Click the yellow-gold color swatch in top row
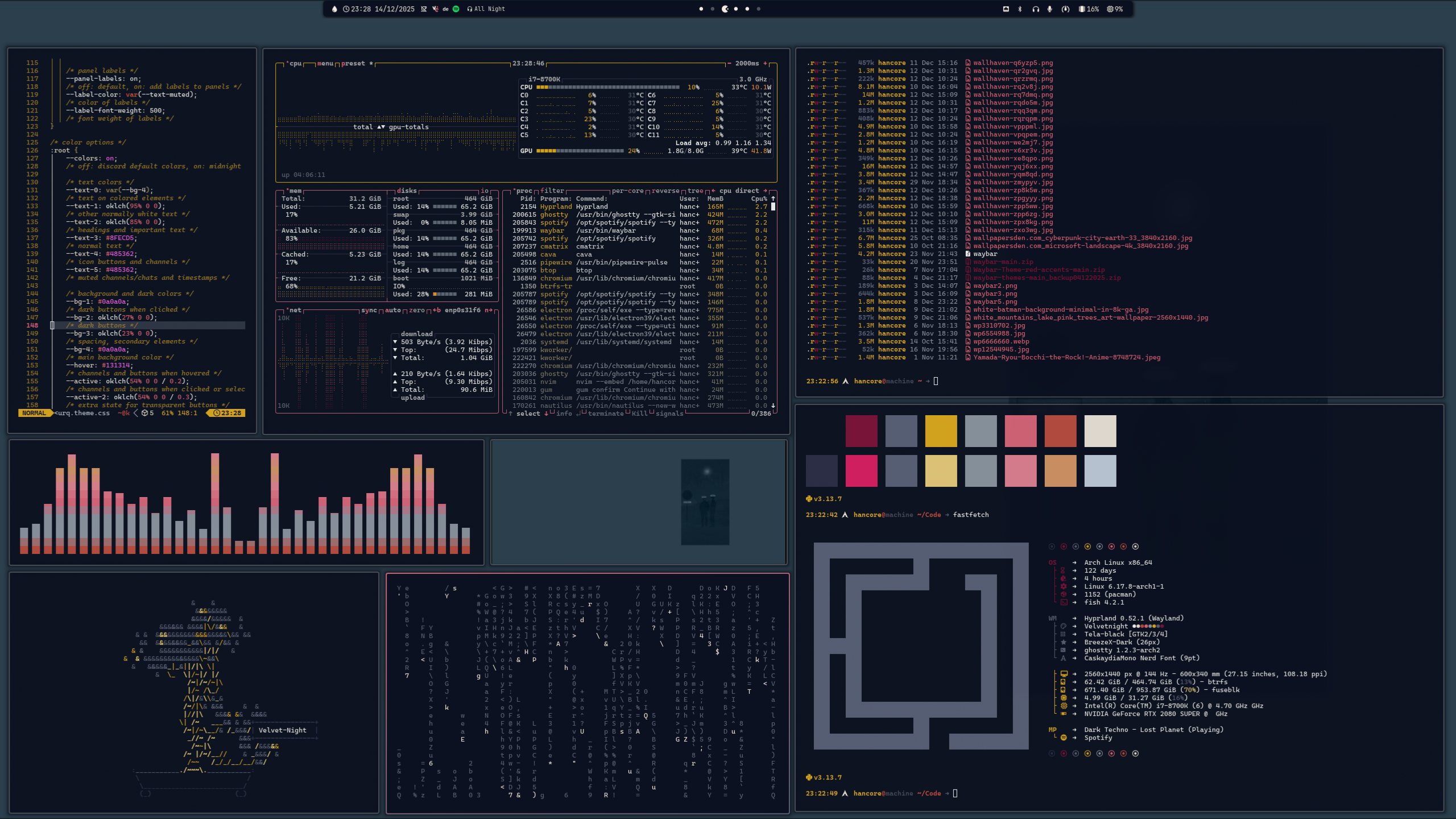 pyautogui.click(x=941, y=431)
